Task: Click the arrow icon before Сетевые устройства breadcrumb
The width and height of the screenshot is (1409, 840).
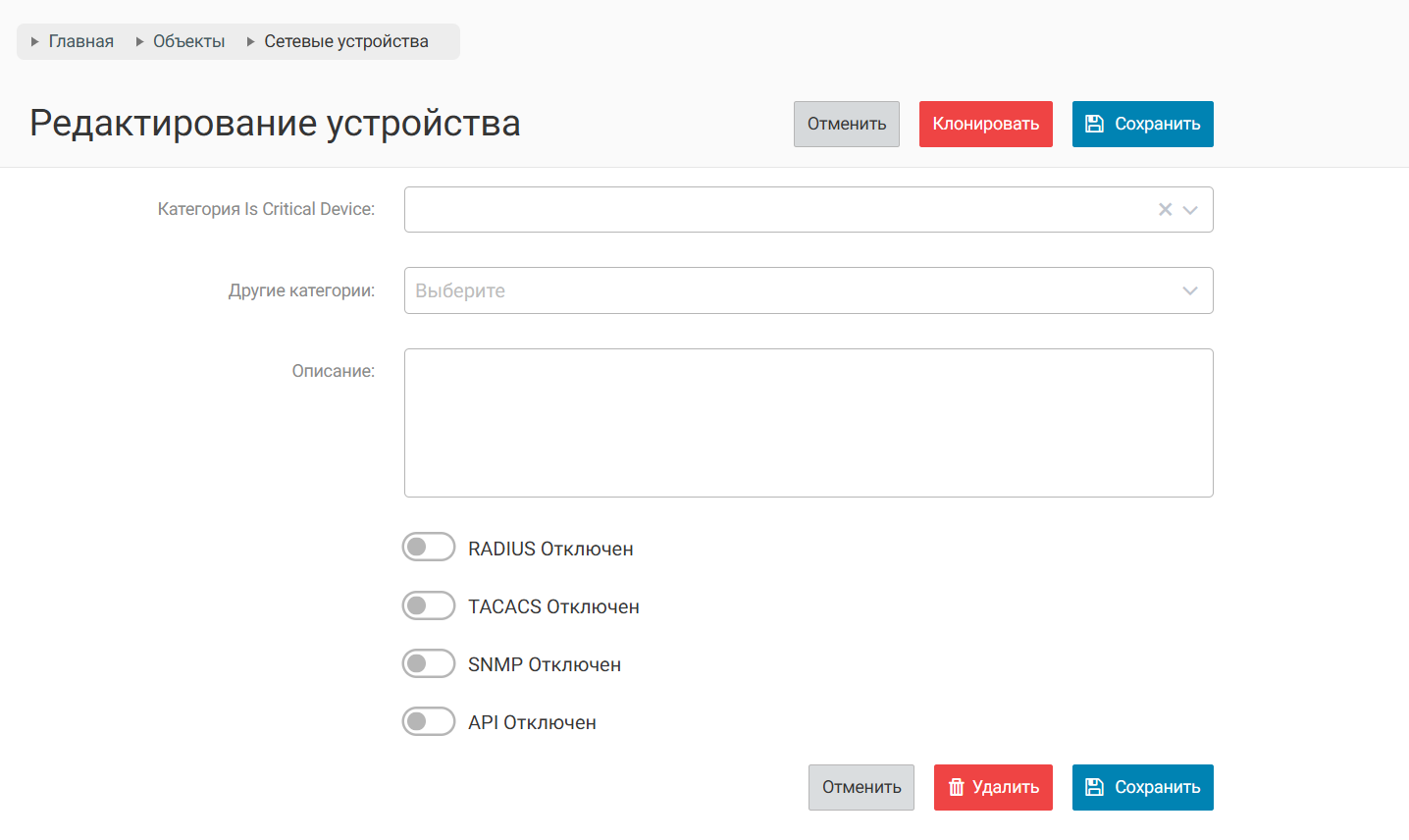Action: (x=251, y=41)
